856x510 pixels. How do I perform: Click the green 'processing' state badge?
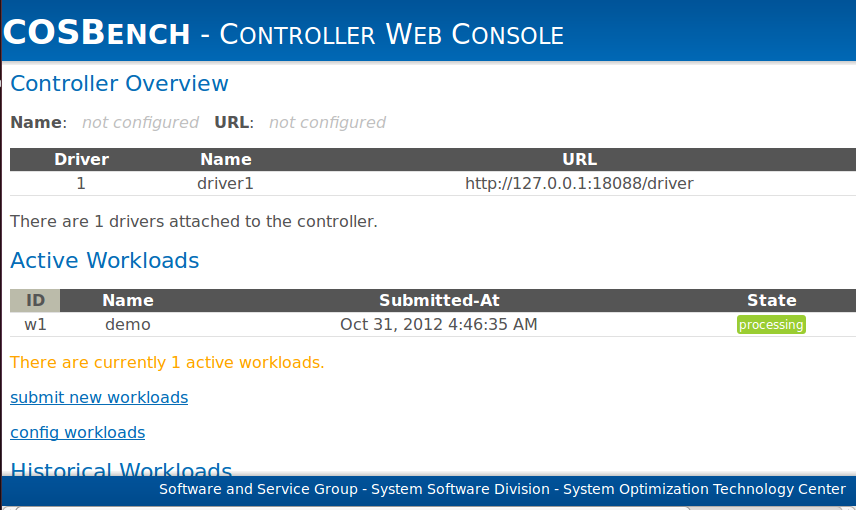click(771, 324)
